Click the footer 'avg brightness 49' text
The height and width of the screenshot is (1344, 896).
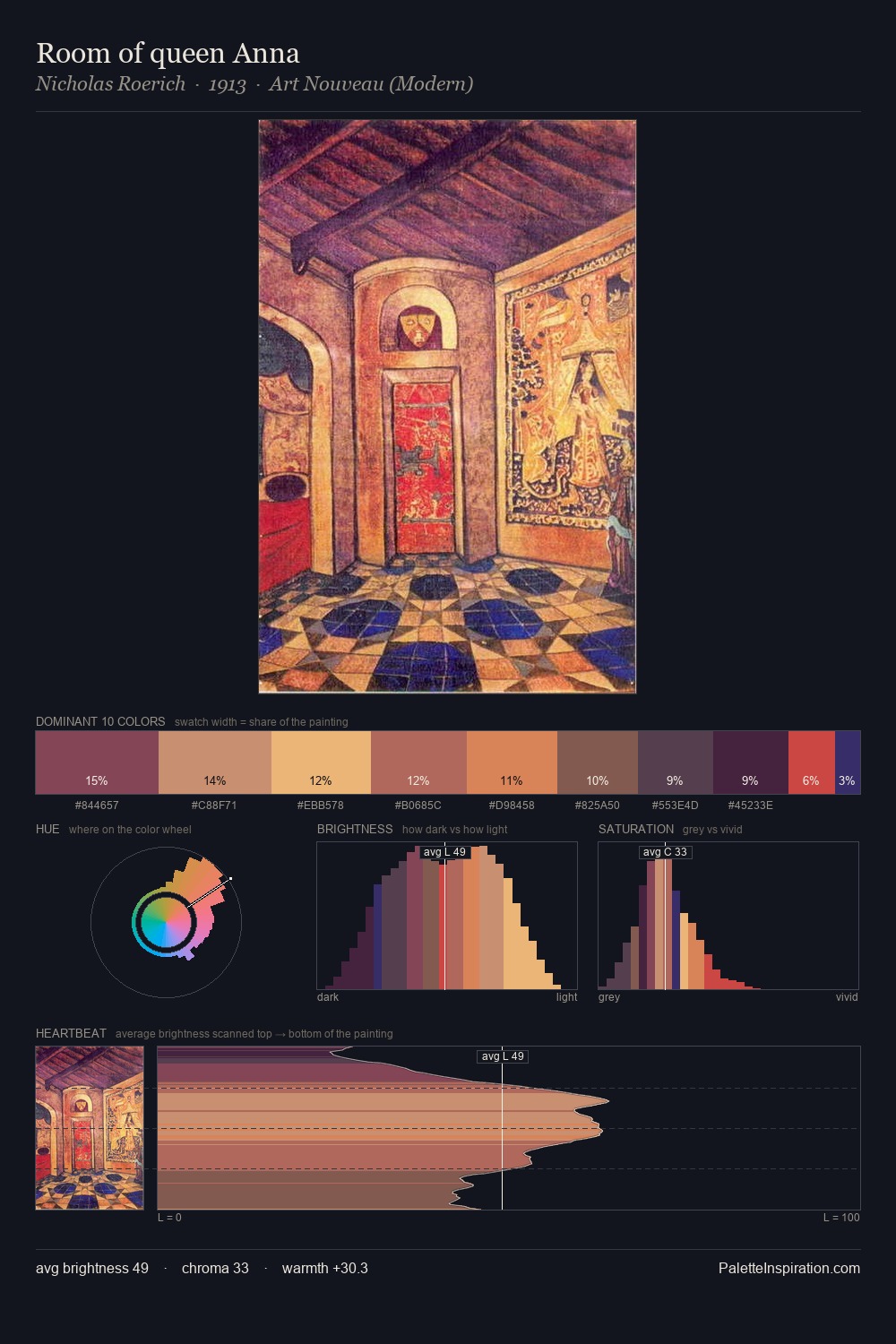92,1269
